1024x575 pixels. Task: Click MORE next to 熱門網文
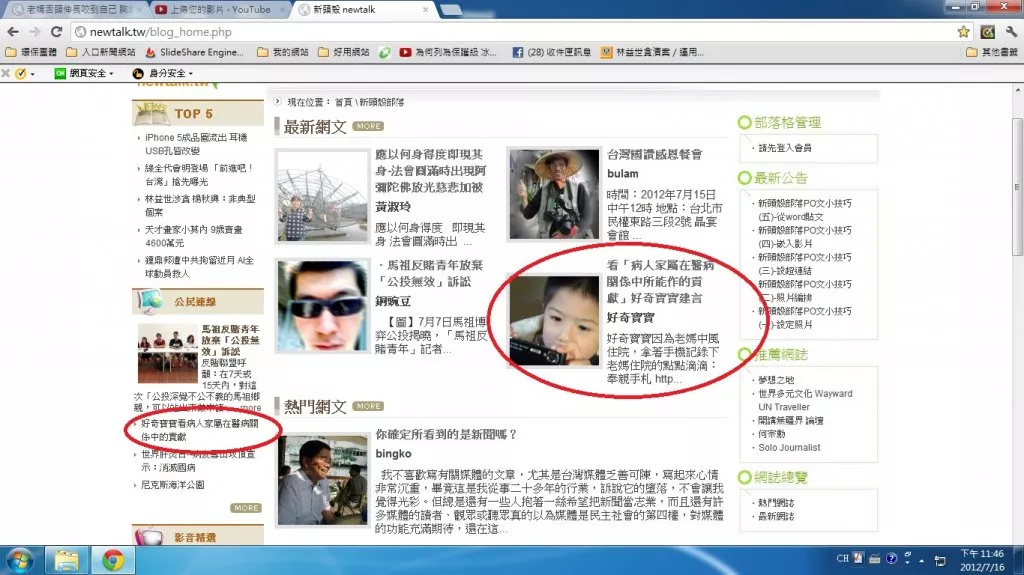click(368, 406)
